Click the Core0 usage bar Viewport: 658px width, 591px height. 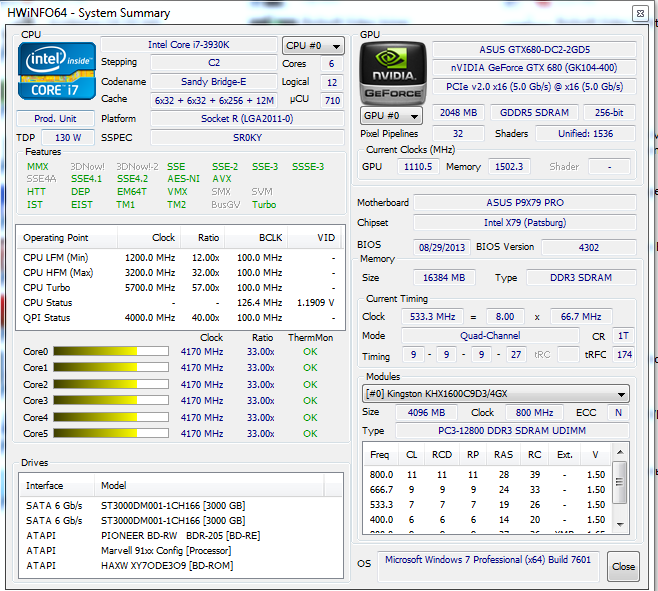pyautogui.click(x=111, y=351)
